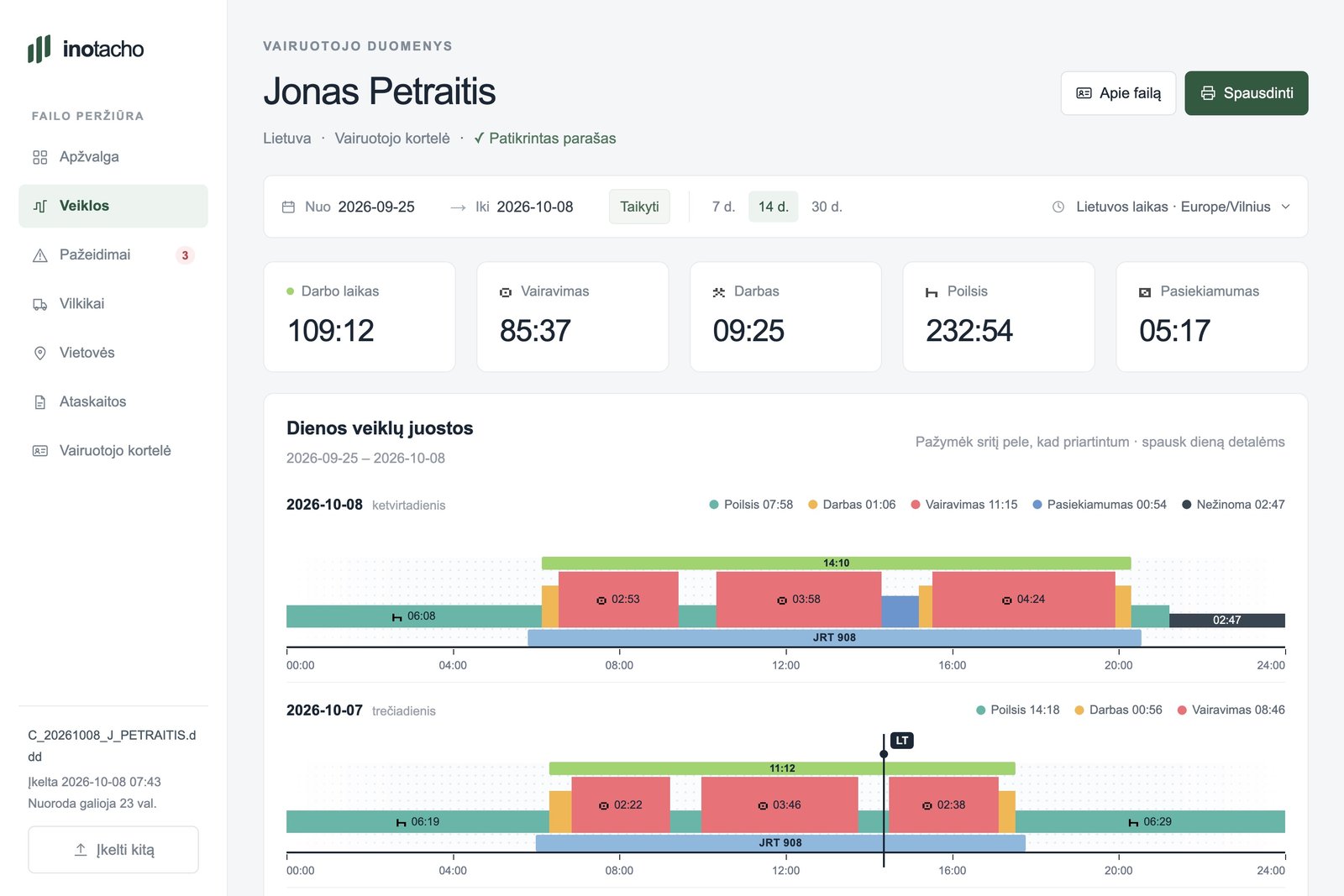
Task: Click the green 14:10 work time bar
Action: [836, 563]
